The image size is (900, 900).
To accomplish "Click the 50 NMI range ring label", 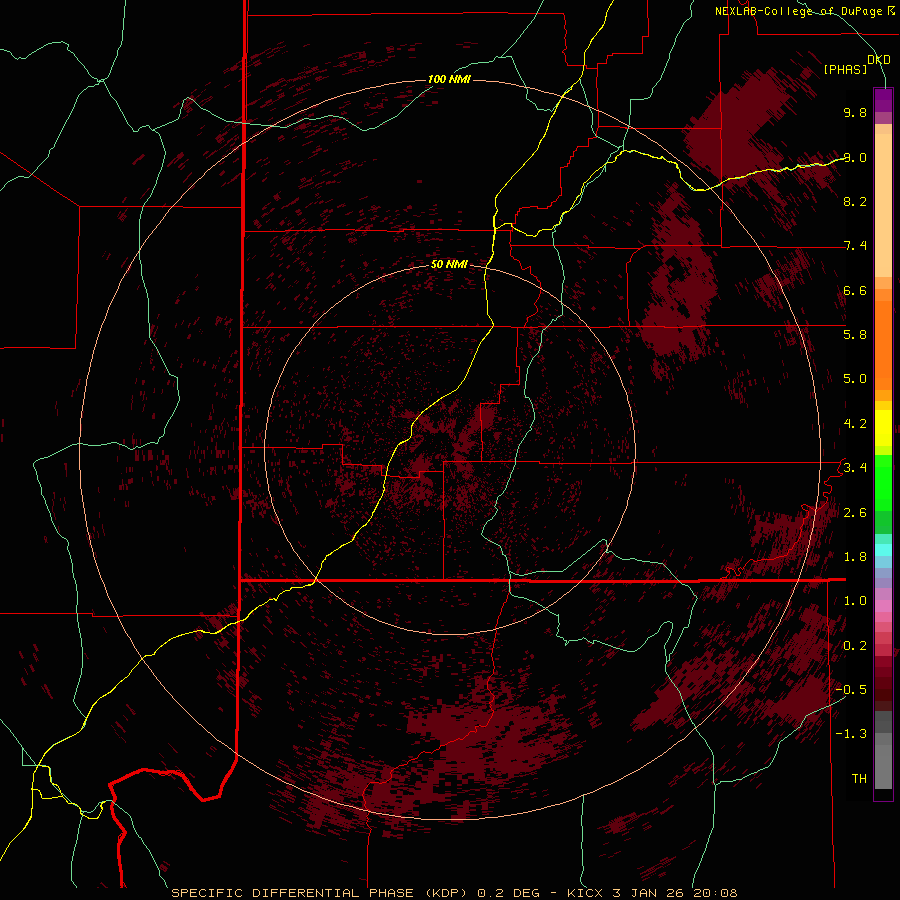I will coord(449,265).
